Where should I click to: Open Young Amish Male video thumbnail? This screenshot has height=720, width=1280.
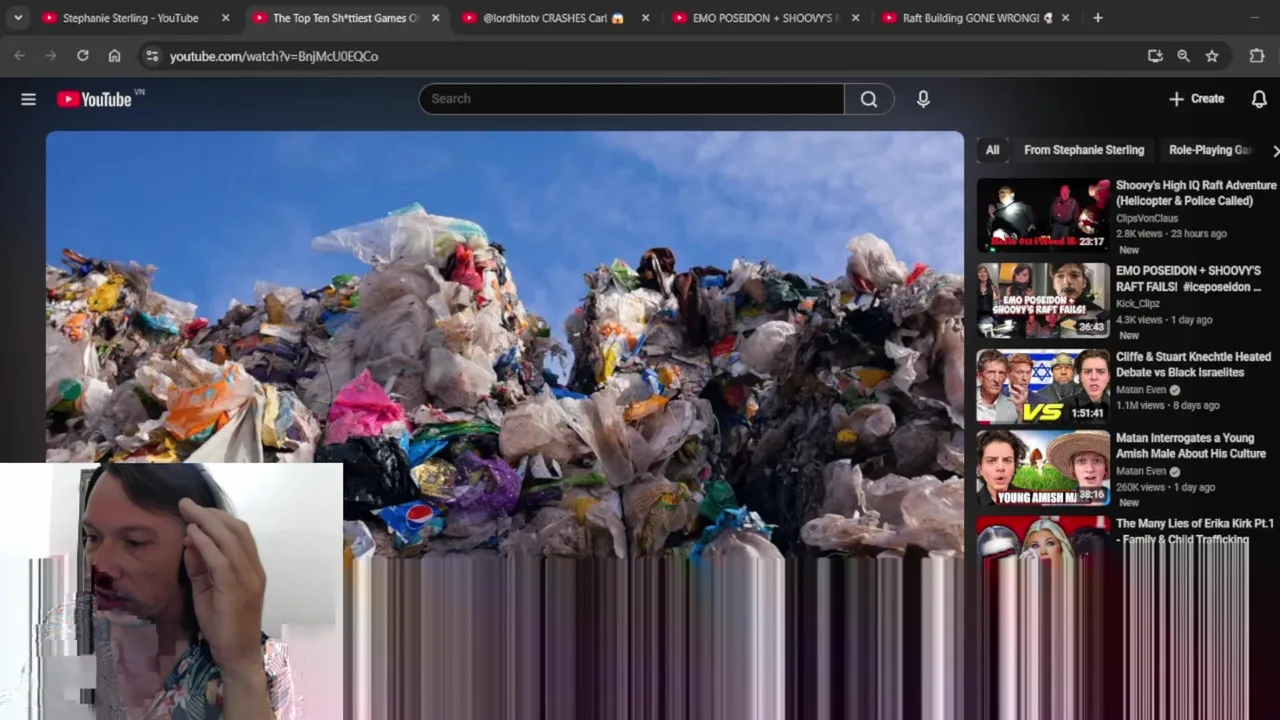(x=1043, y=468)
